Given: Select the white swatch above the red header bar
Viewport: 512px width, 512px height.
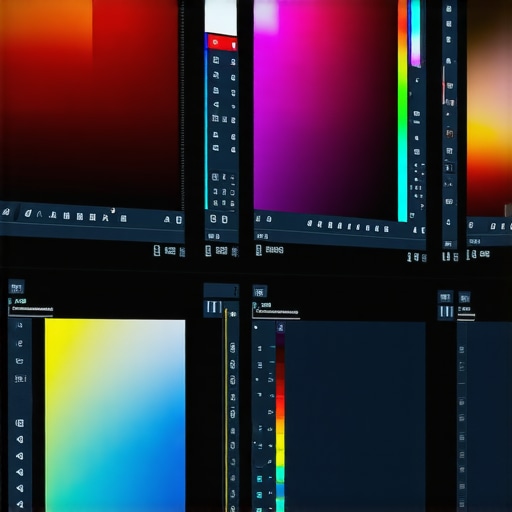Looking at the screenshot, I should pyautogui.click(x=221, y=17).
